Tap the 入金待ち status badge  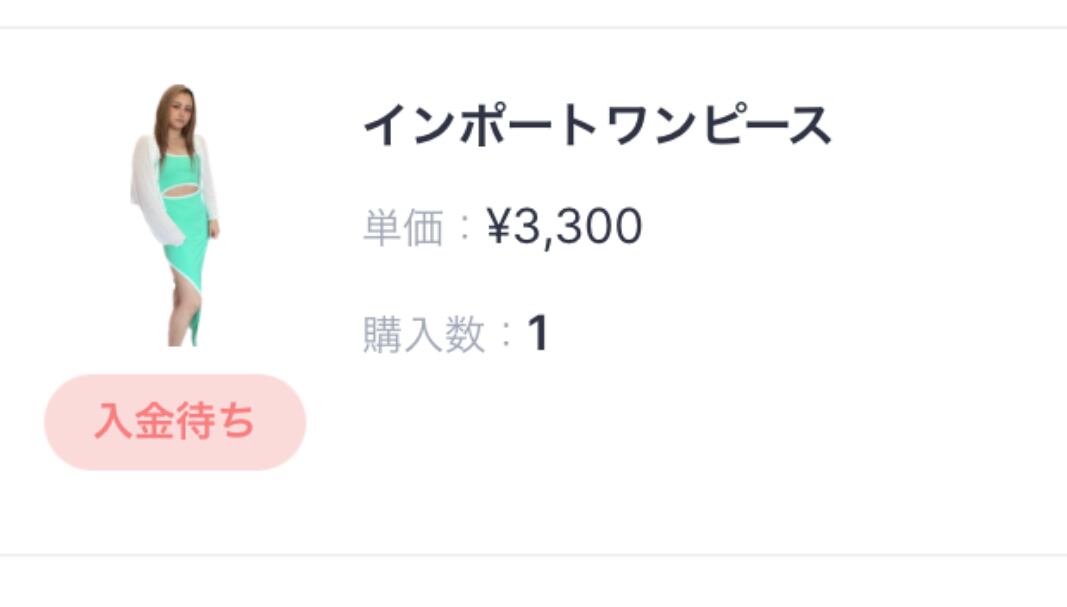[x=175, y=422]
